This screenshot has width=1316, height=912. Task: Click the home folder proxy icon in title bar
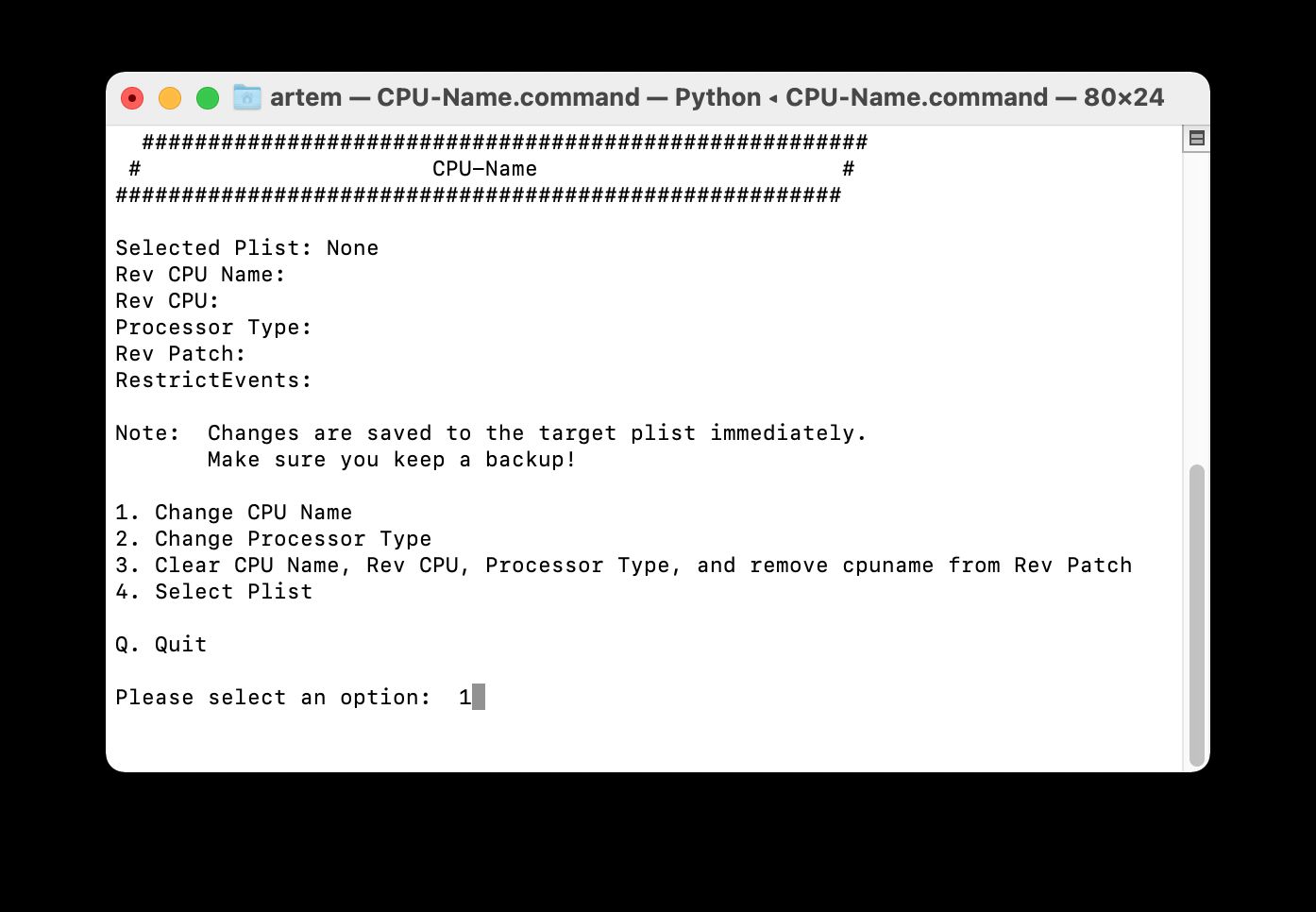pos(246,97)
